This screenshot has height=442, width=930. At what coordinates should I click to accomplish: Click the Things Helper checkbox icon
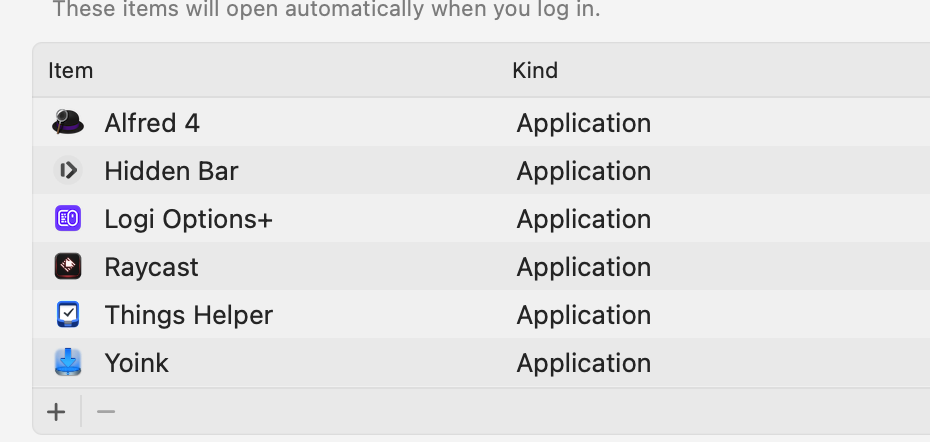(68, 315)
